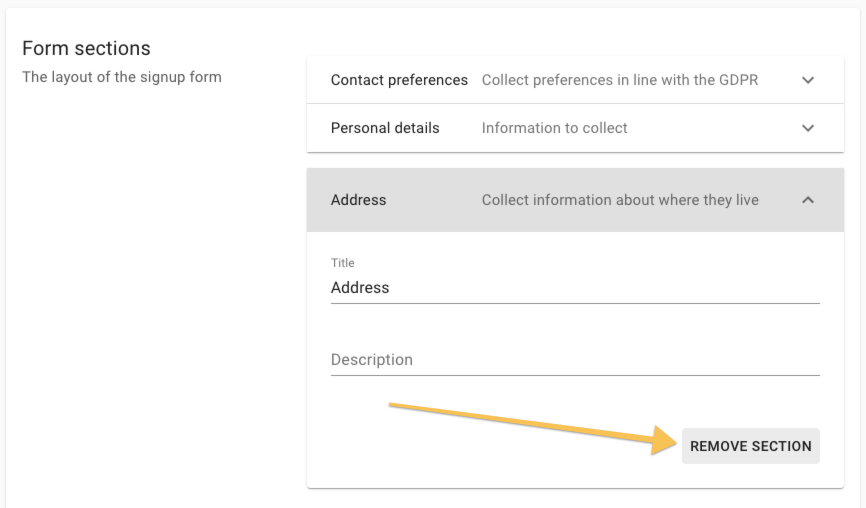
Task: Click into the Description input field
Action: click(575, 359)
